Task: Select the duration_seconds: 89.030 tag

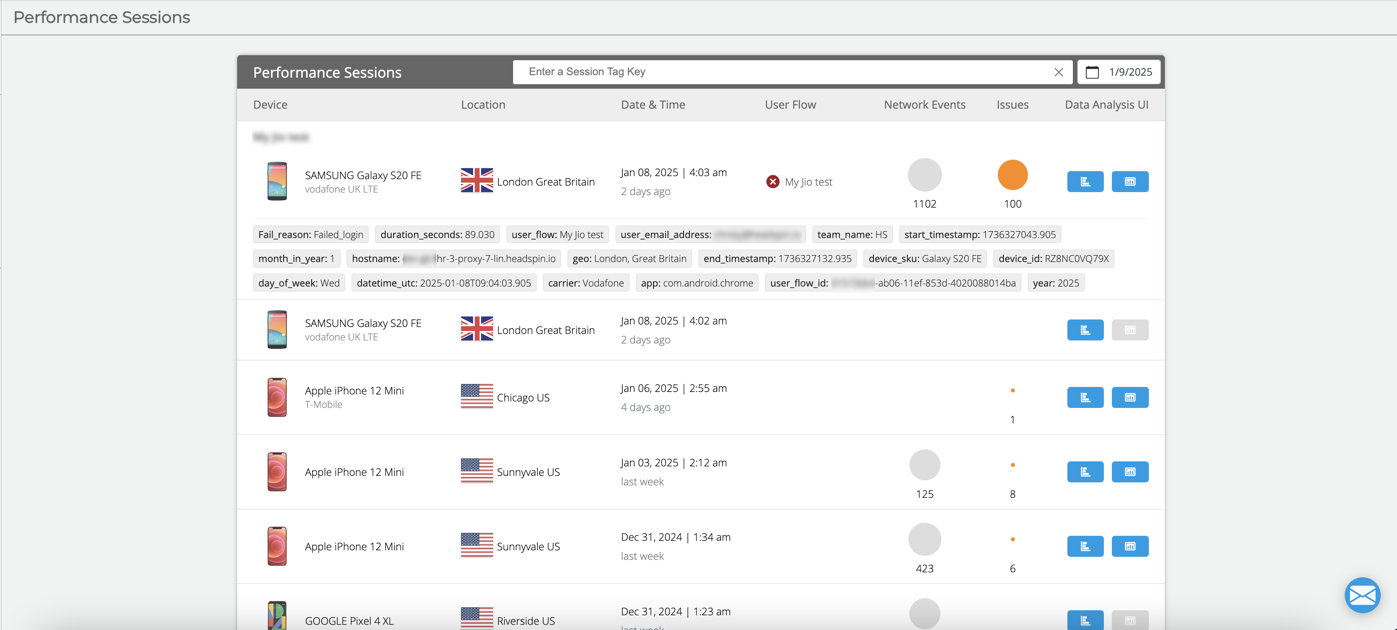Action: tap(437, 235)
